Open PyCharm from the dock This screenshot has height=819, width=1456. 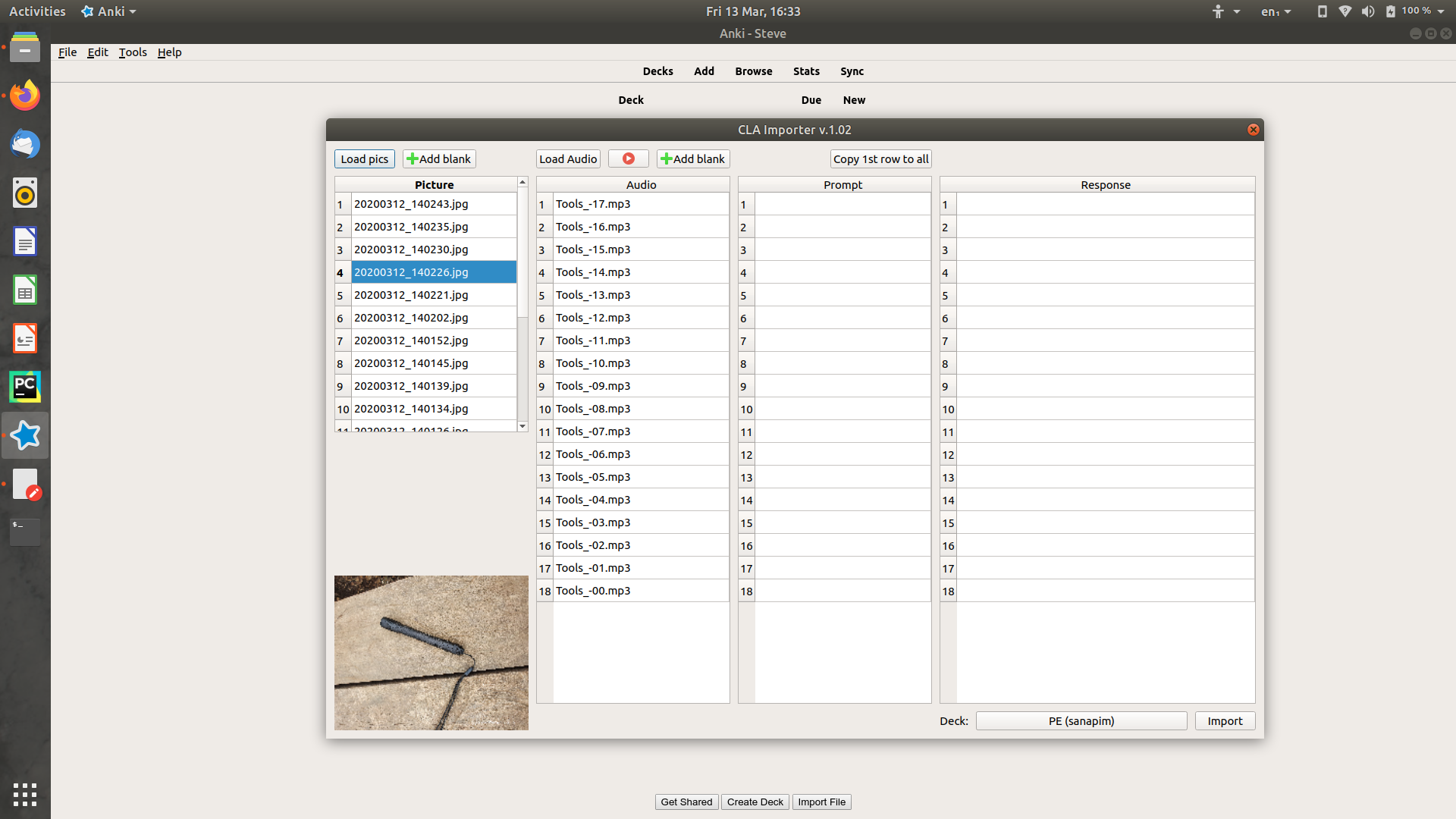coord(25,387)
